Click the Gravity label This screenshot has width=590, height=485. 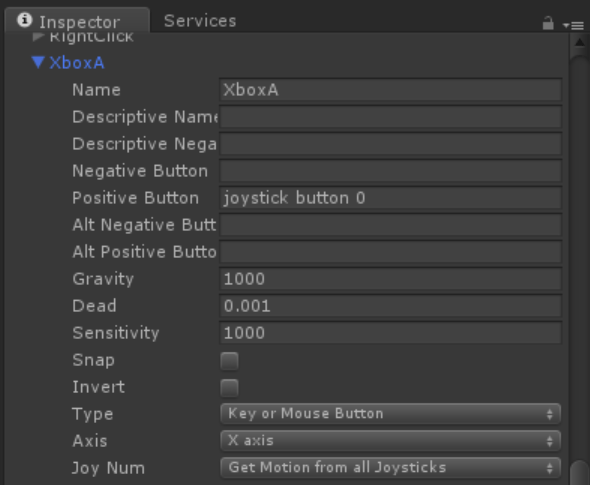(103, 279)
